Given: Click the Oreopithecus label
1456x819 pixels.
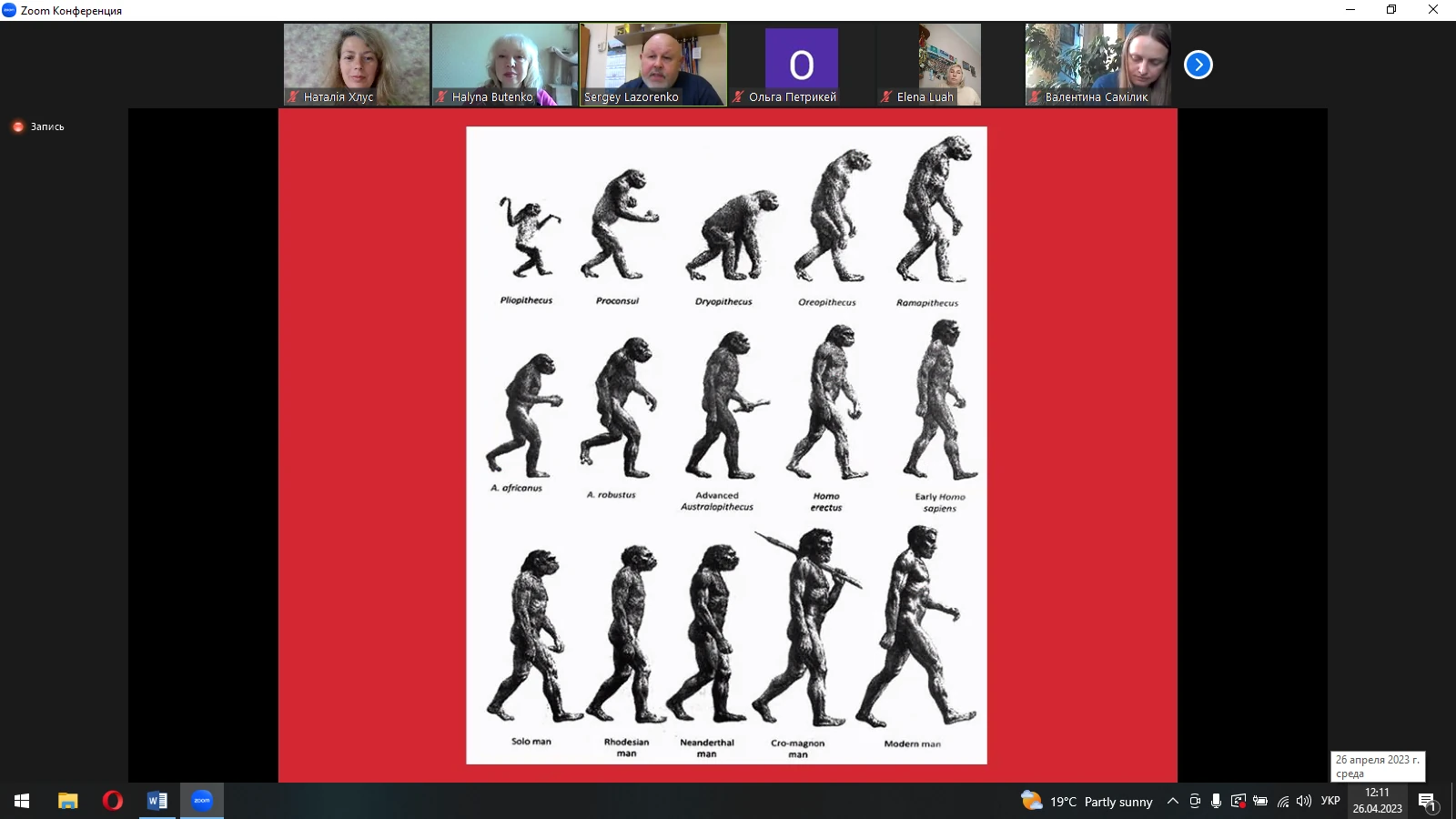Looking at the screenshot, I should tap(827, 302).
